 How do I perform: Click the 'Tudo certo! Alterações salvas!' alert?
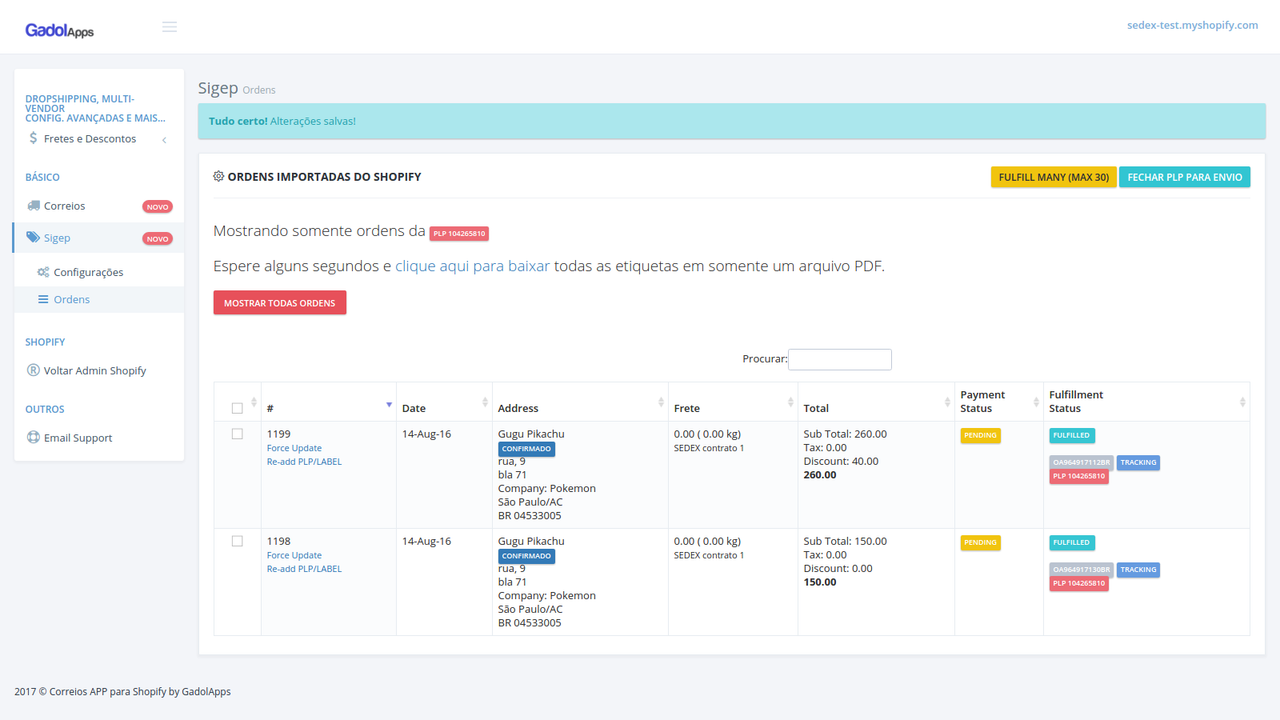[734, 121]
